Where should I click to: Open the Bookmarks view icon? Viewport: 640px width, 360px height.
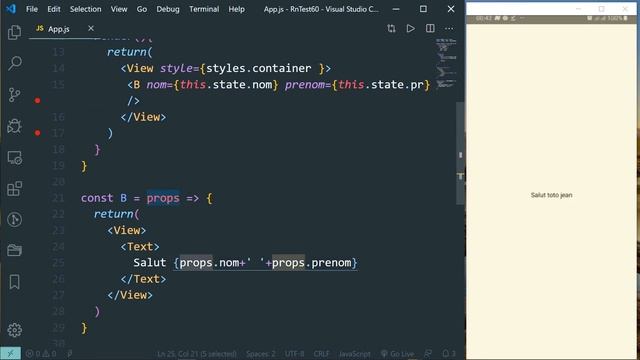(x=14, y=282)
